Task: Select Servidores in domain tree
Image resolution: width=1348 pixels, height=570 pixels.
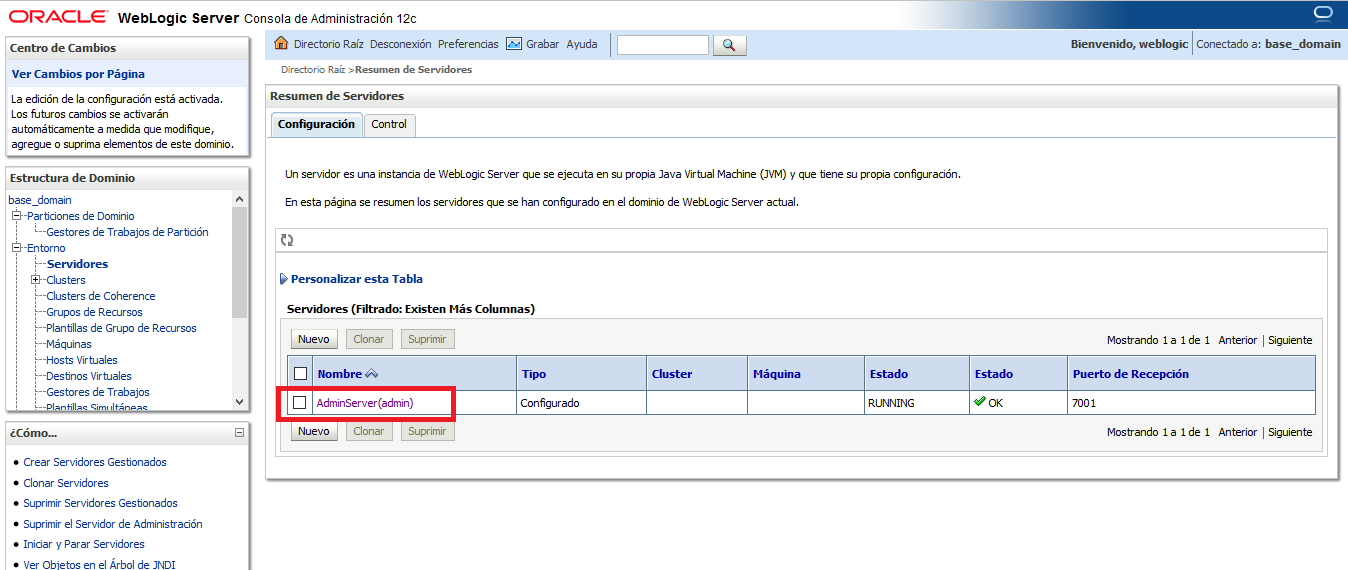Action: [77, 264]
